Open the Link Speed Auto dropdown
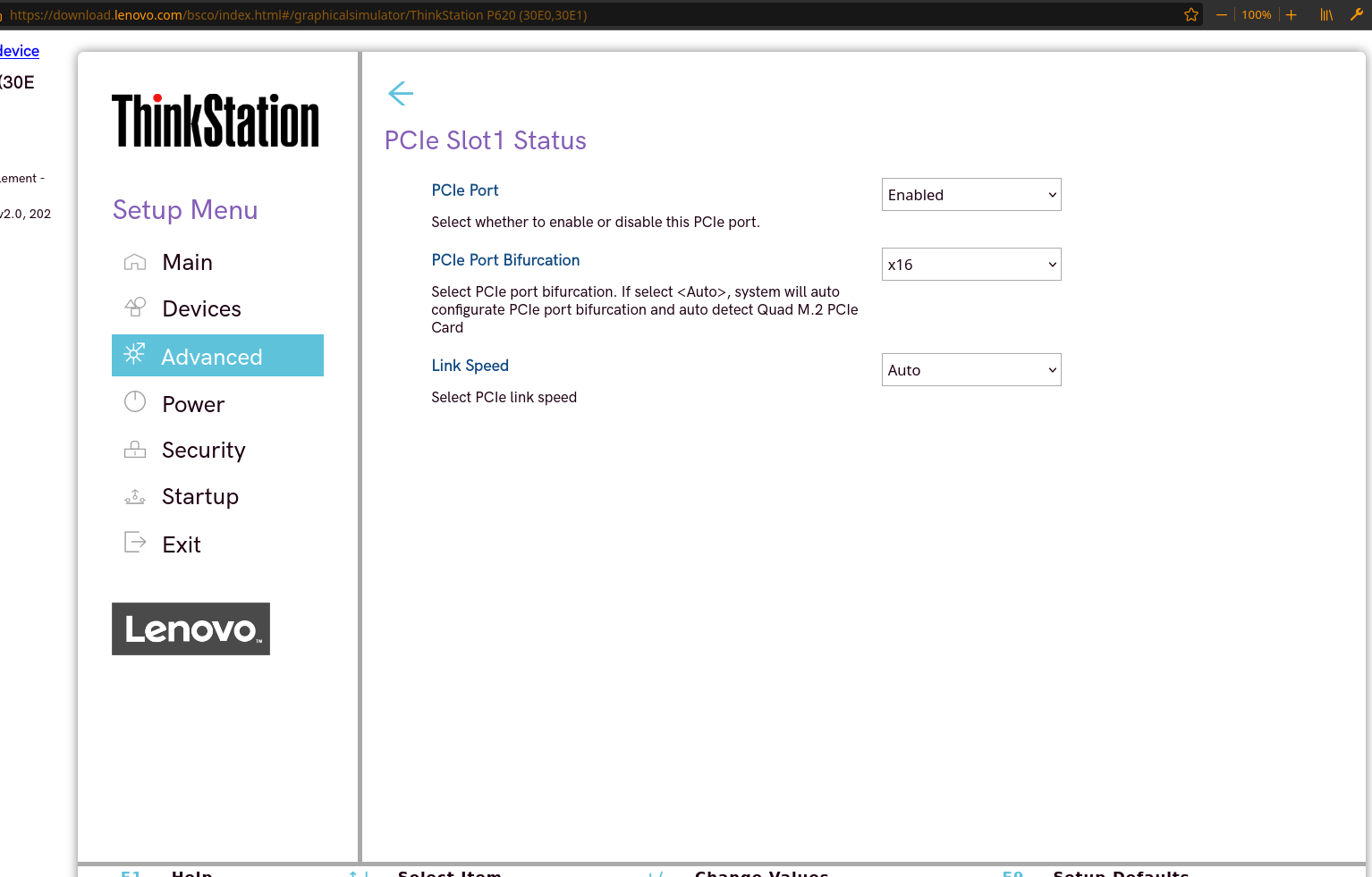The image size is (1372, 877). 971,370
